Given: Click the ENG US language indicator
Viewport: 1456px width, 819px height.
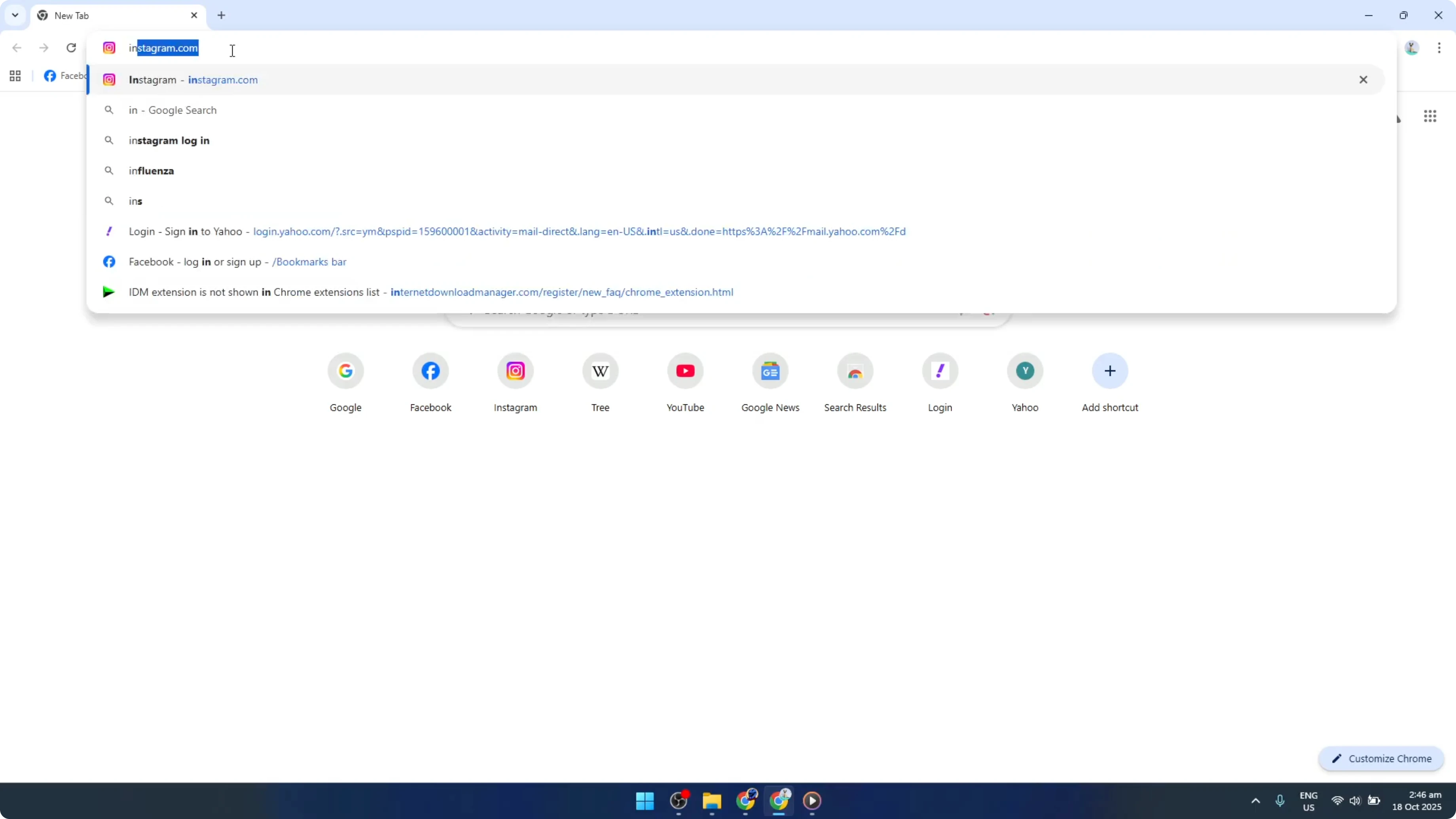Looking at the screenshot, I should 1308,801.
